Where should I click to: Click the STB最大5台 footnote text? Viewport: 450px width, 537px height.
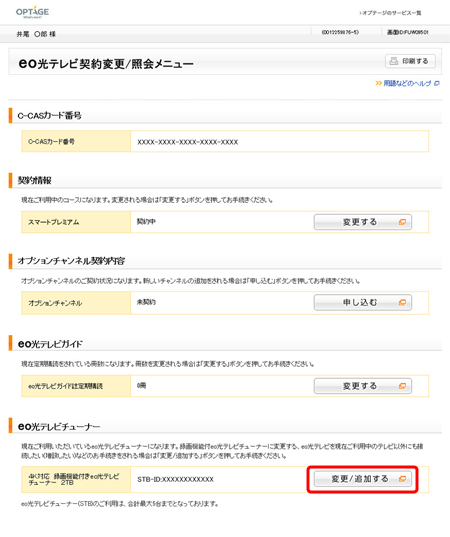[x=120, y=504]
